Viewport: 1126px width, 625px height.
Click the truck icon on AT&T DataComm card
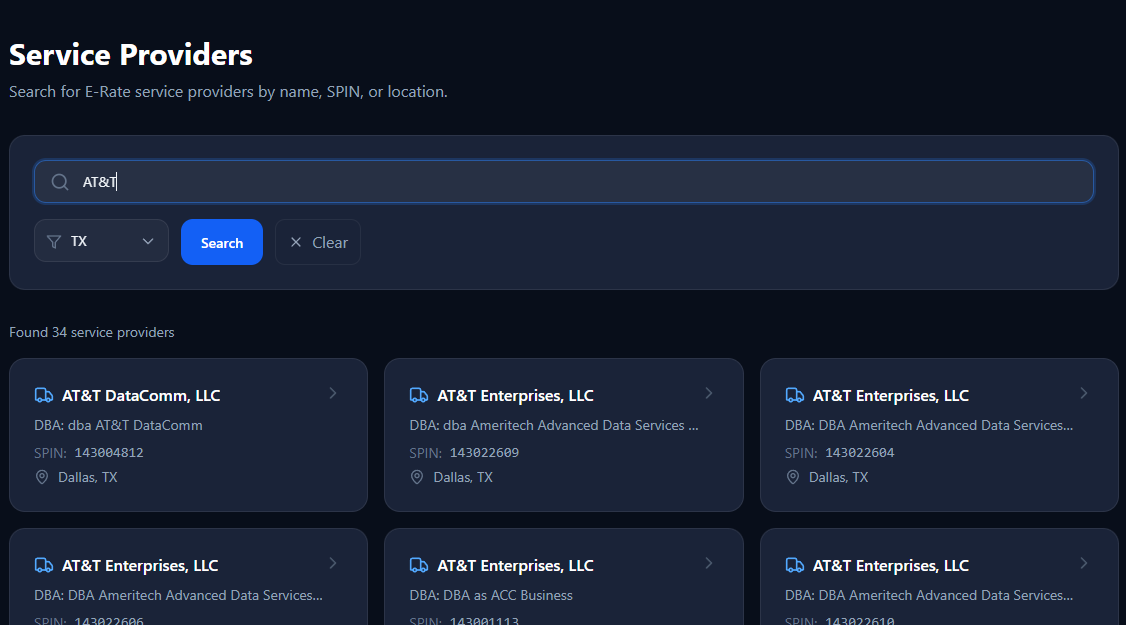pyautogui.click(x=44, y=396)
